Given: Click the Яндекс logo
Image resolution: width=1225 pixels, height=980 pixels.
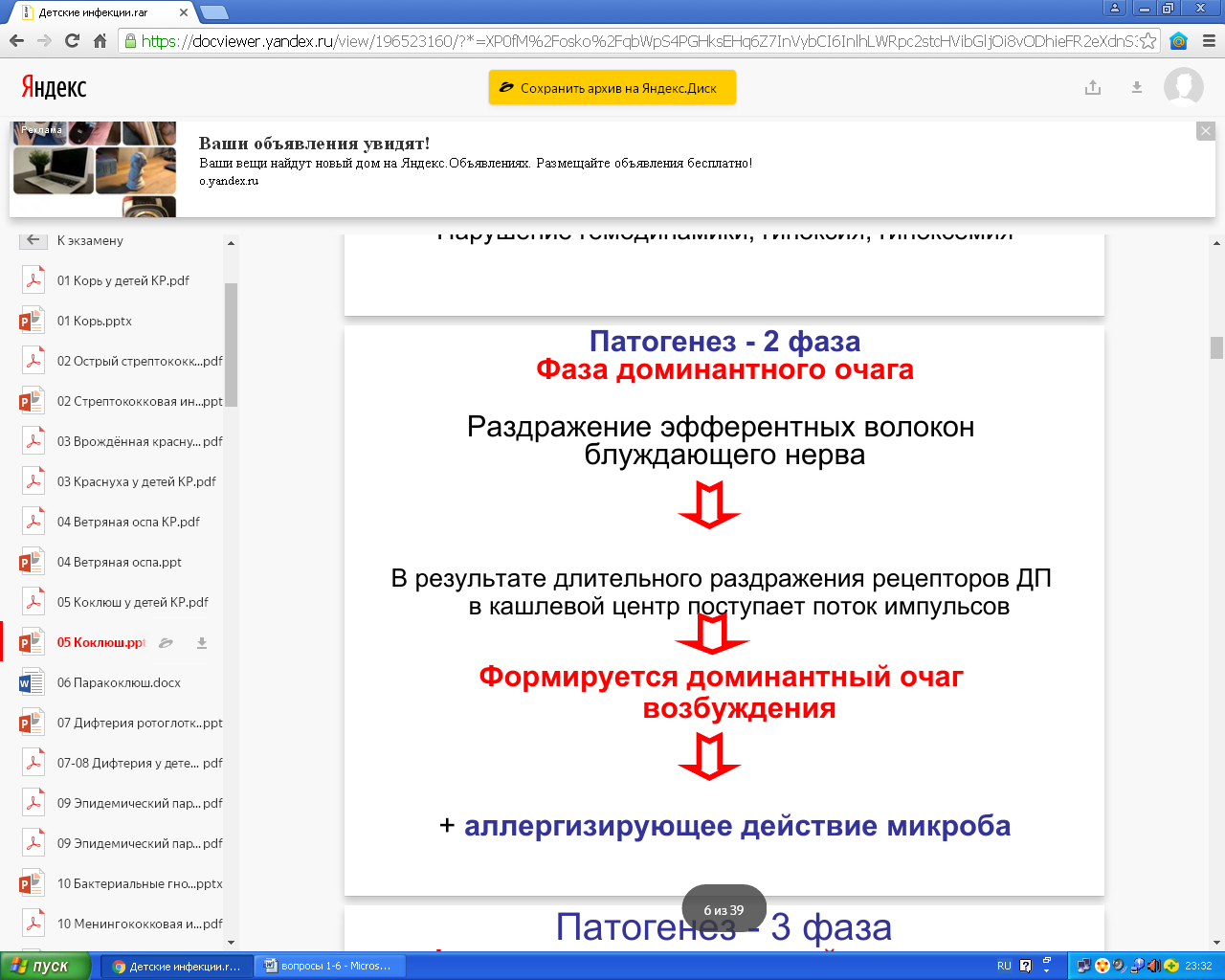Looking at the screenshot, I should [x=54, y=88].
